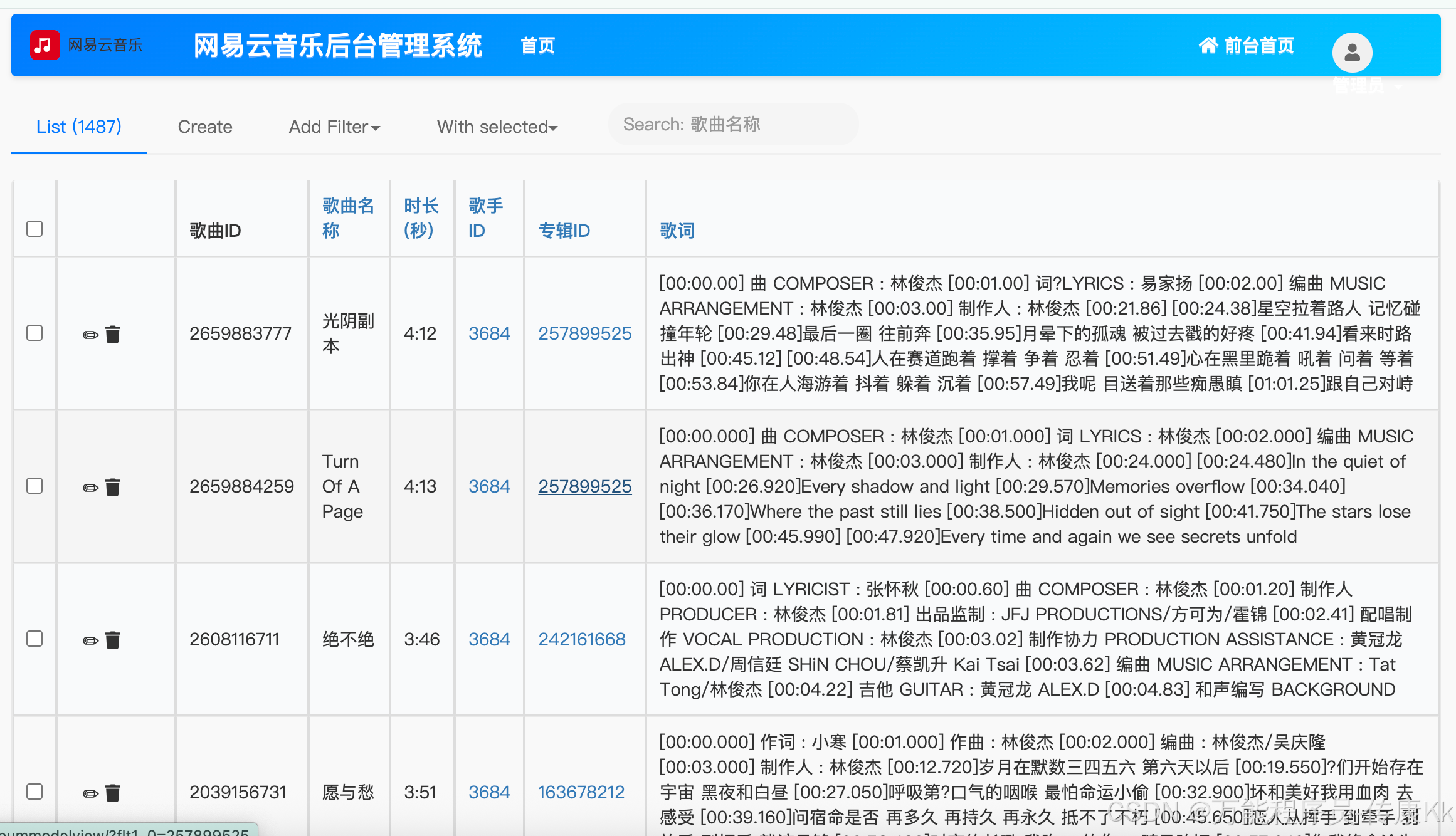Focus the 歌曲名称 search field
Viewport: 1456px width, 836px height.
point(734,125)
